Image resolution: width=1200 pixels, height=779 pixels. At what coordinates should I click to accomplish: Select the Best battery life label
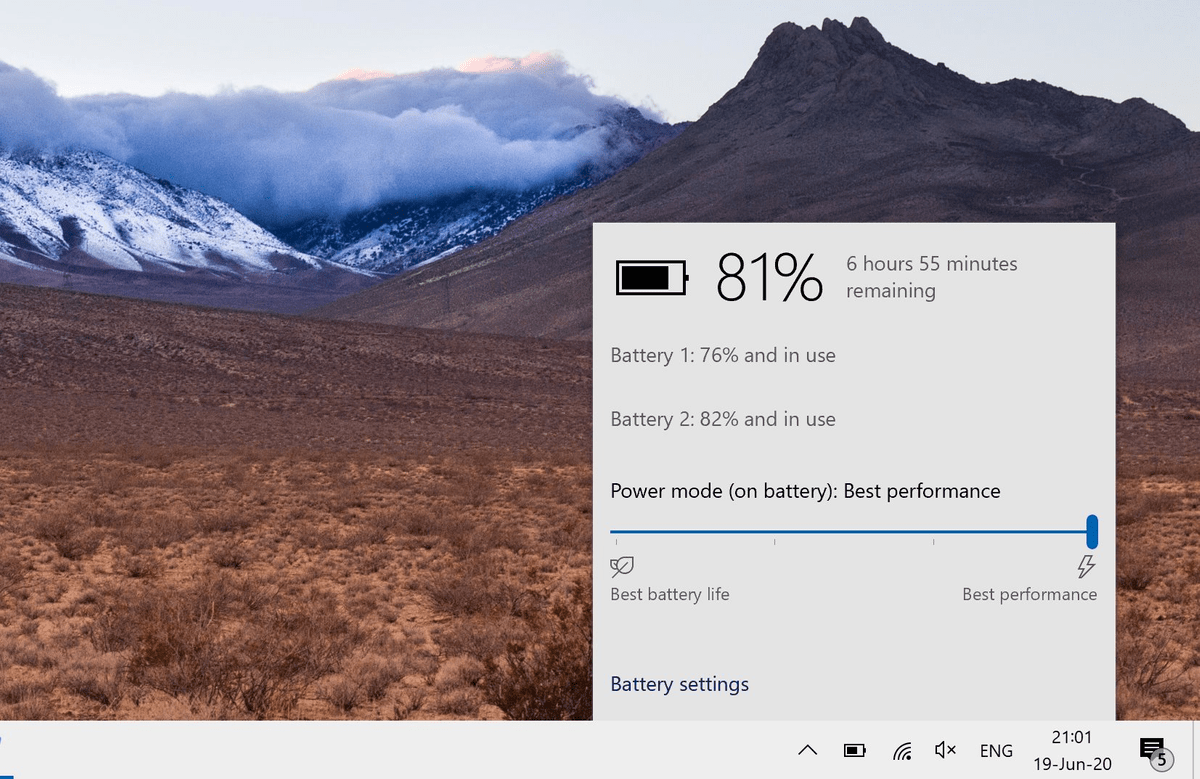(x=670, y=594)
